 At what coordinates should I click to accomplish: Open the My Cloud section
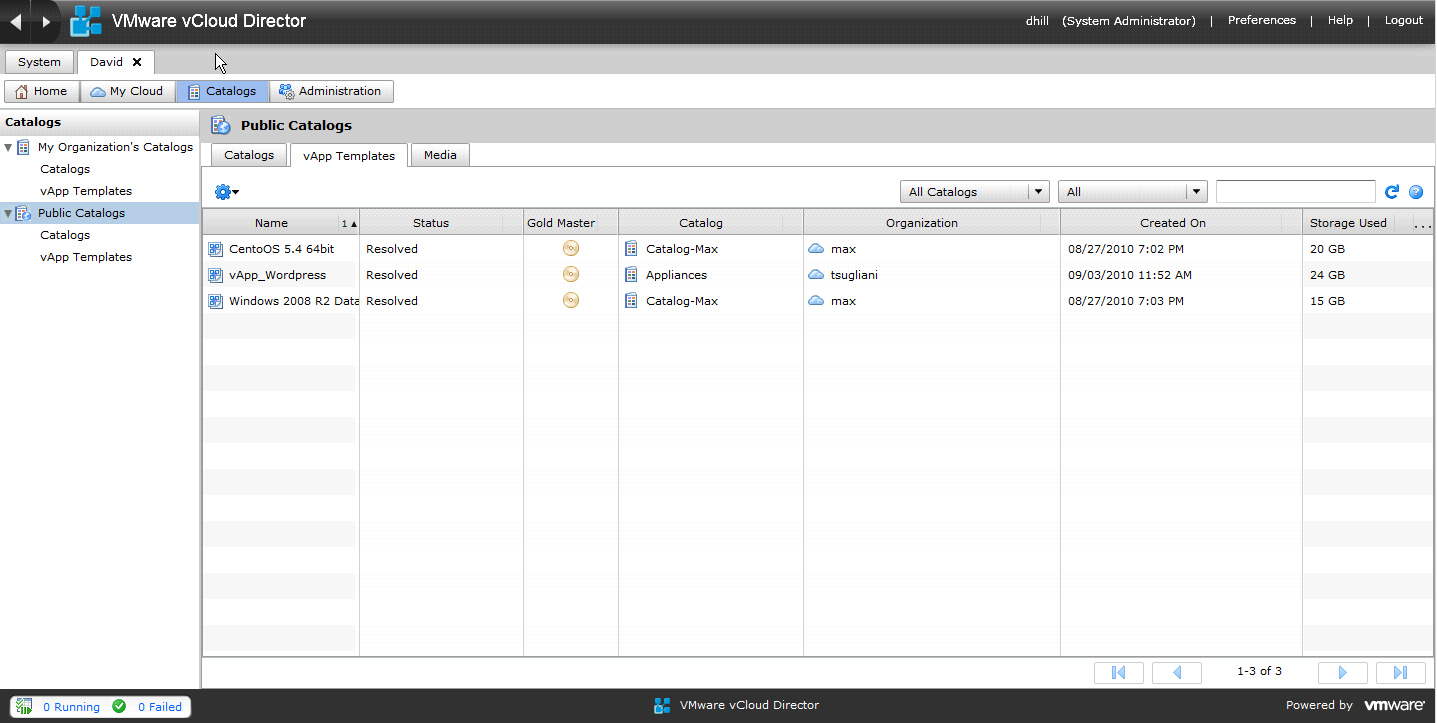(x=126, y=91)
